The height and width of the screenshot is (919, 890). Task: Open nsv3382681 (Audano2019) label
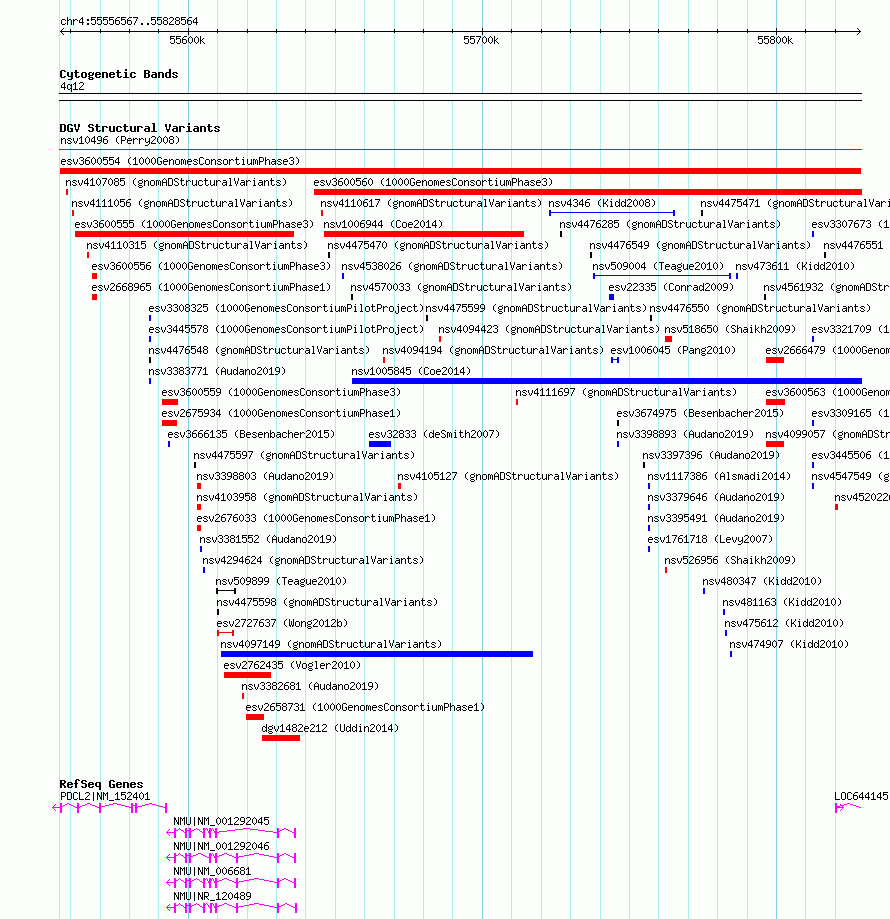click(310, 686)
